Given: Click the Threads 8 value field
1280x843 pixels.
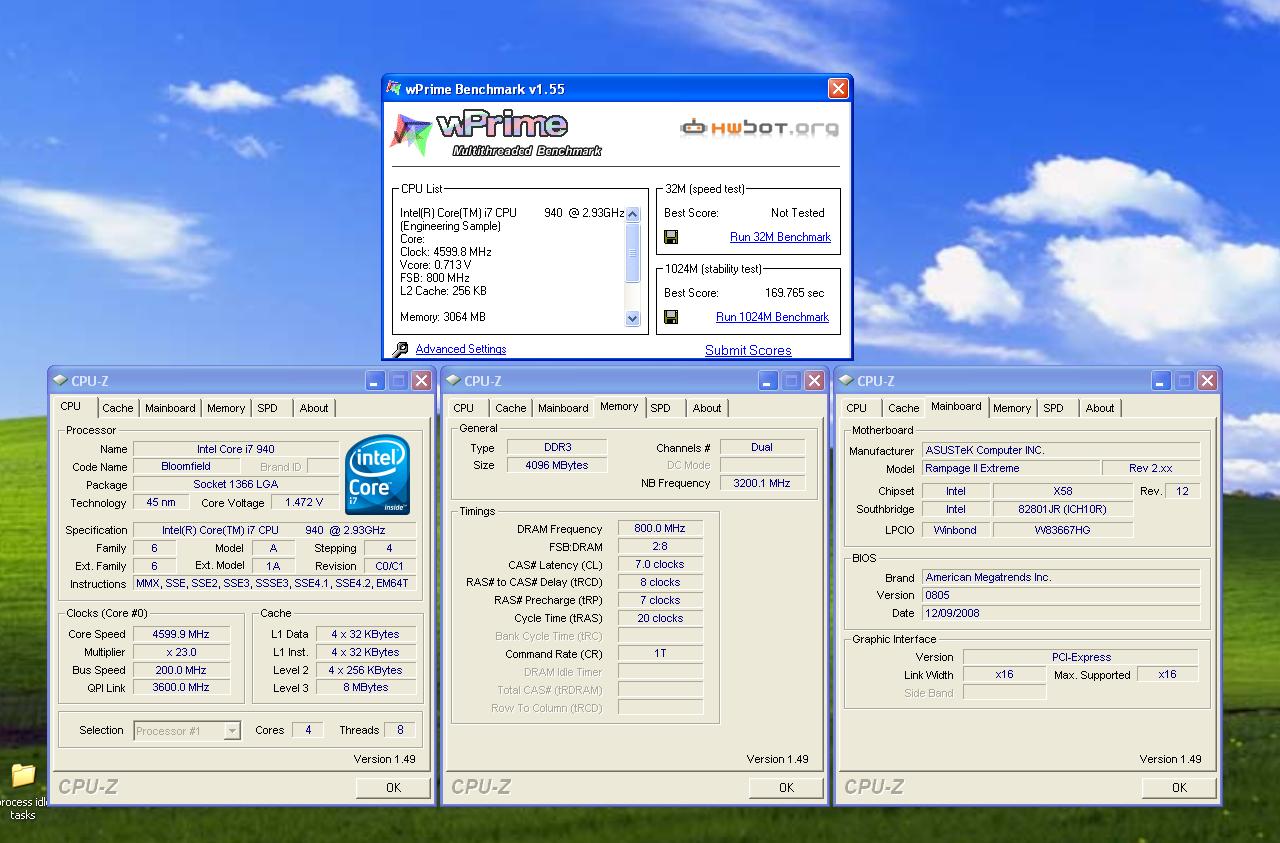Looking at the screenshot, I should tap(400, 730).
